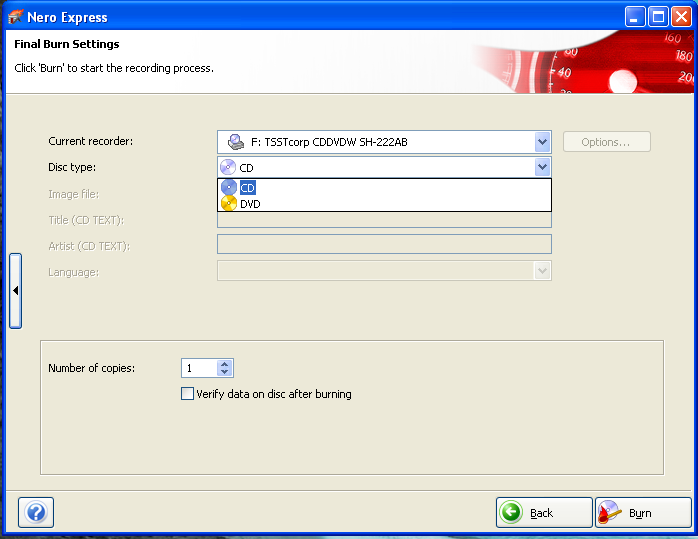Choose DVD in the disc type list
The image size is (698, 539).
(384, 204)
